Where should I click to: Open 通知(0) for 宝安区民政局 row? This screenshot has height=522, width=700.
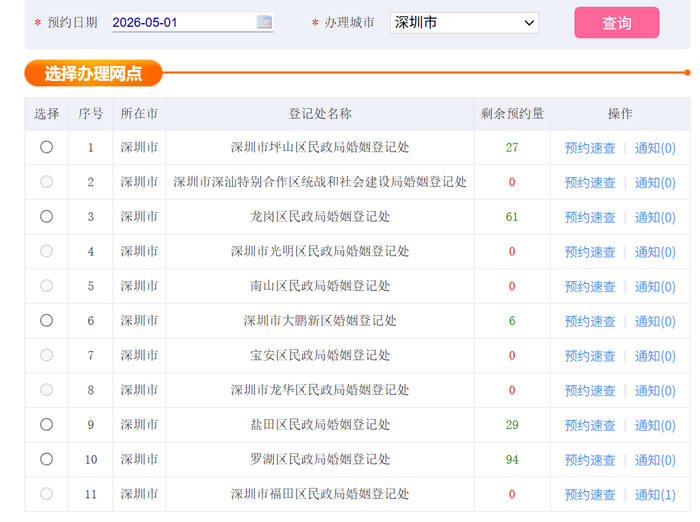pos(655,356)
